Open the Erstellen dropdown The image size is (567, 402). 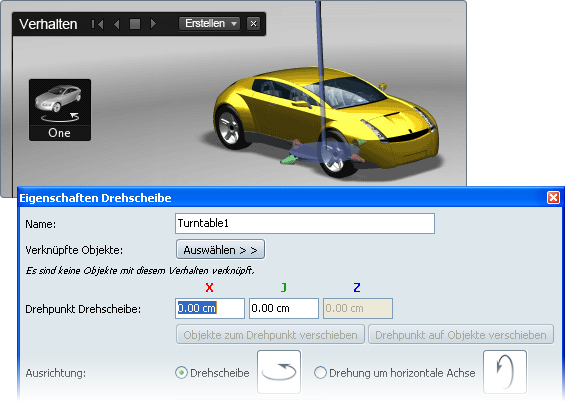pyautogui.click(x=210, y=23)
